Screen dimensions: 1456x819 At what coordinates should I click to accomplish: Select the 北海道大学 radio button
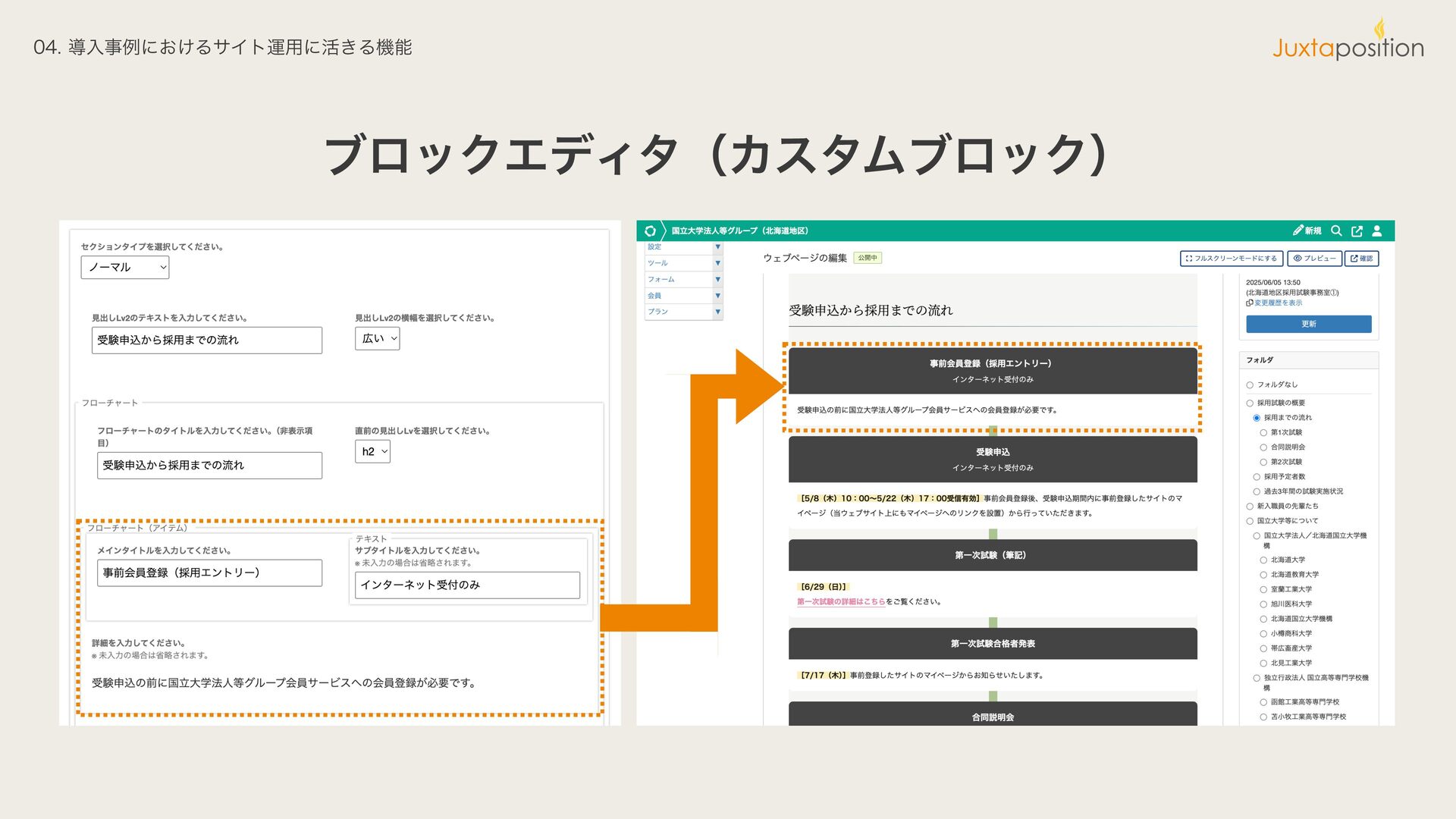coord(1263,560)
